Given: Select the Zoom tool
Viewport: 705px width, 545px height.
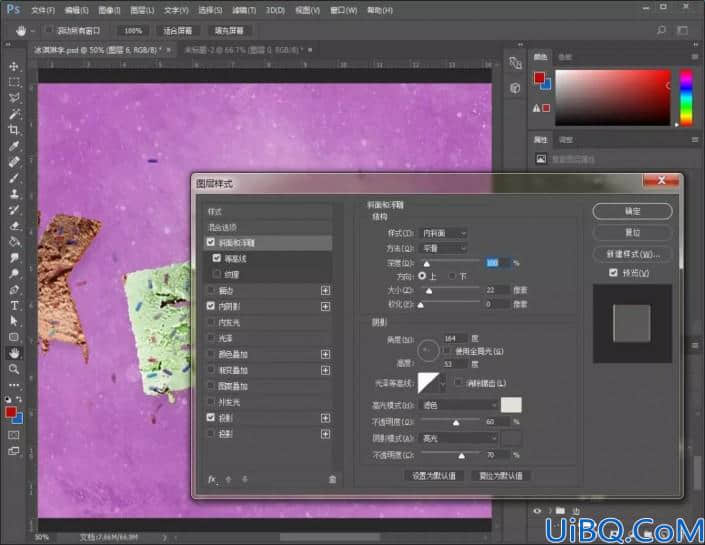Looking at the screenshot, I should coord(14,369).
